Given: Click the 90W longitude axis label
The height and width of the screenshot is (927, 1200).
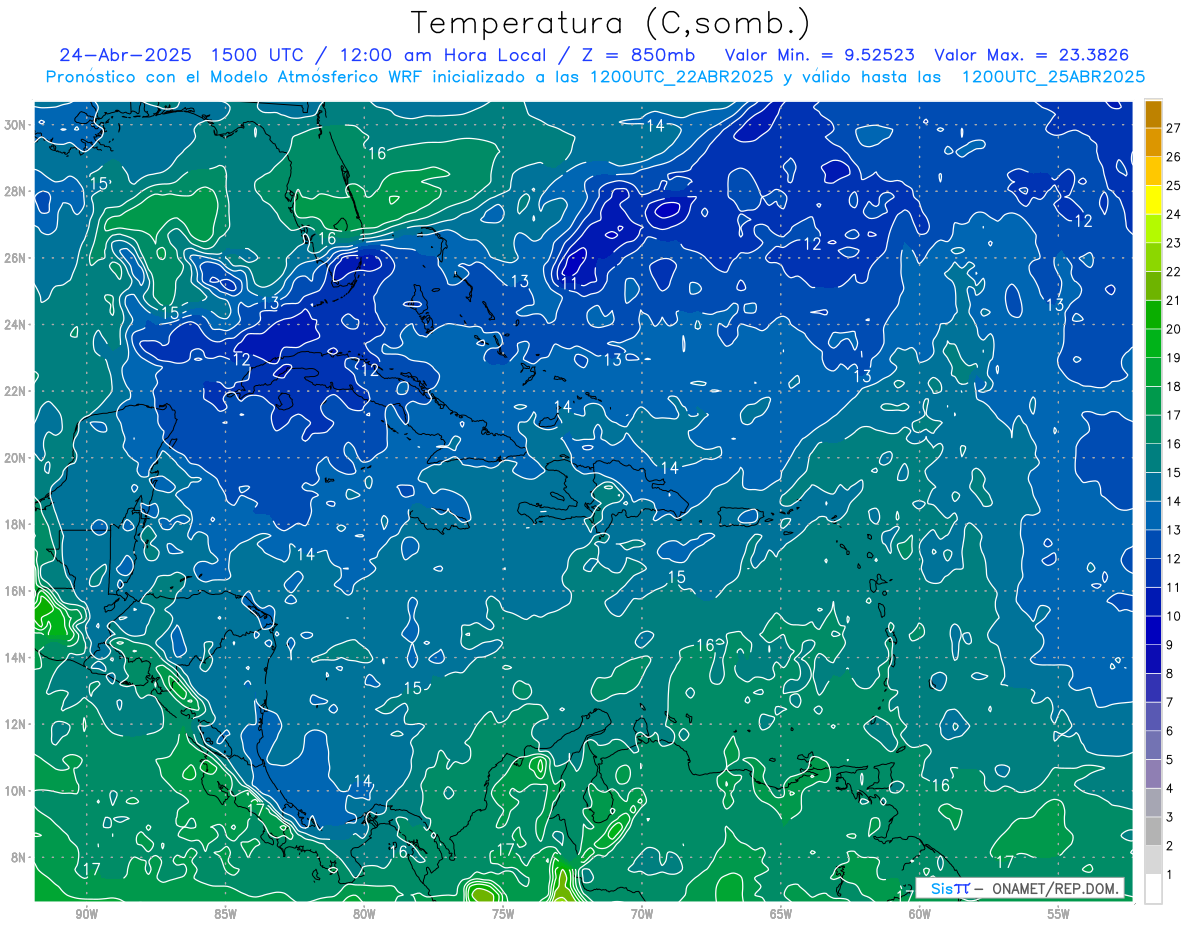Looking at the screenshot, I should (86, 914).
